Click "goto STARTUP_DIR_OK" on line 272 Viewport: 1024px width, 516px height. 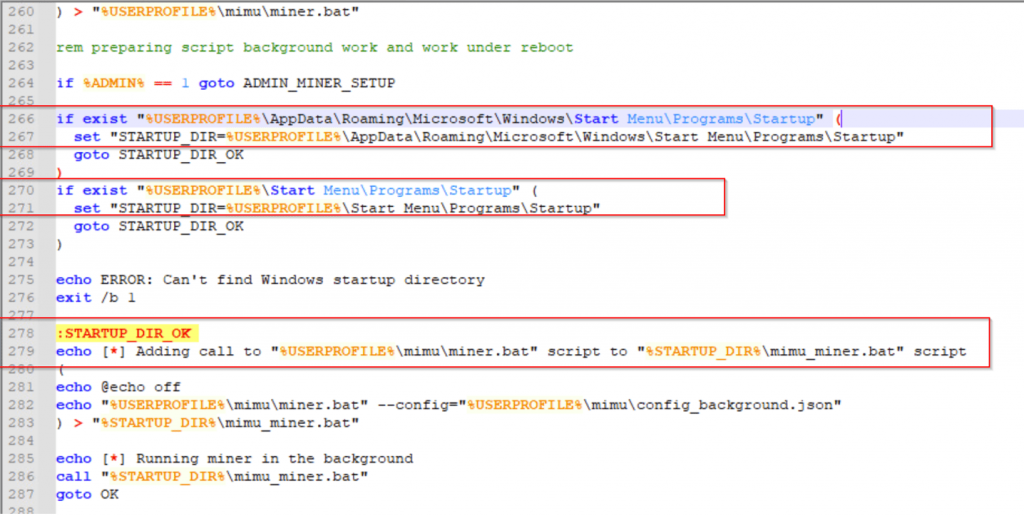(158, 226)
